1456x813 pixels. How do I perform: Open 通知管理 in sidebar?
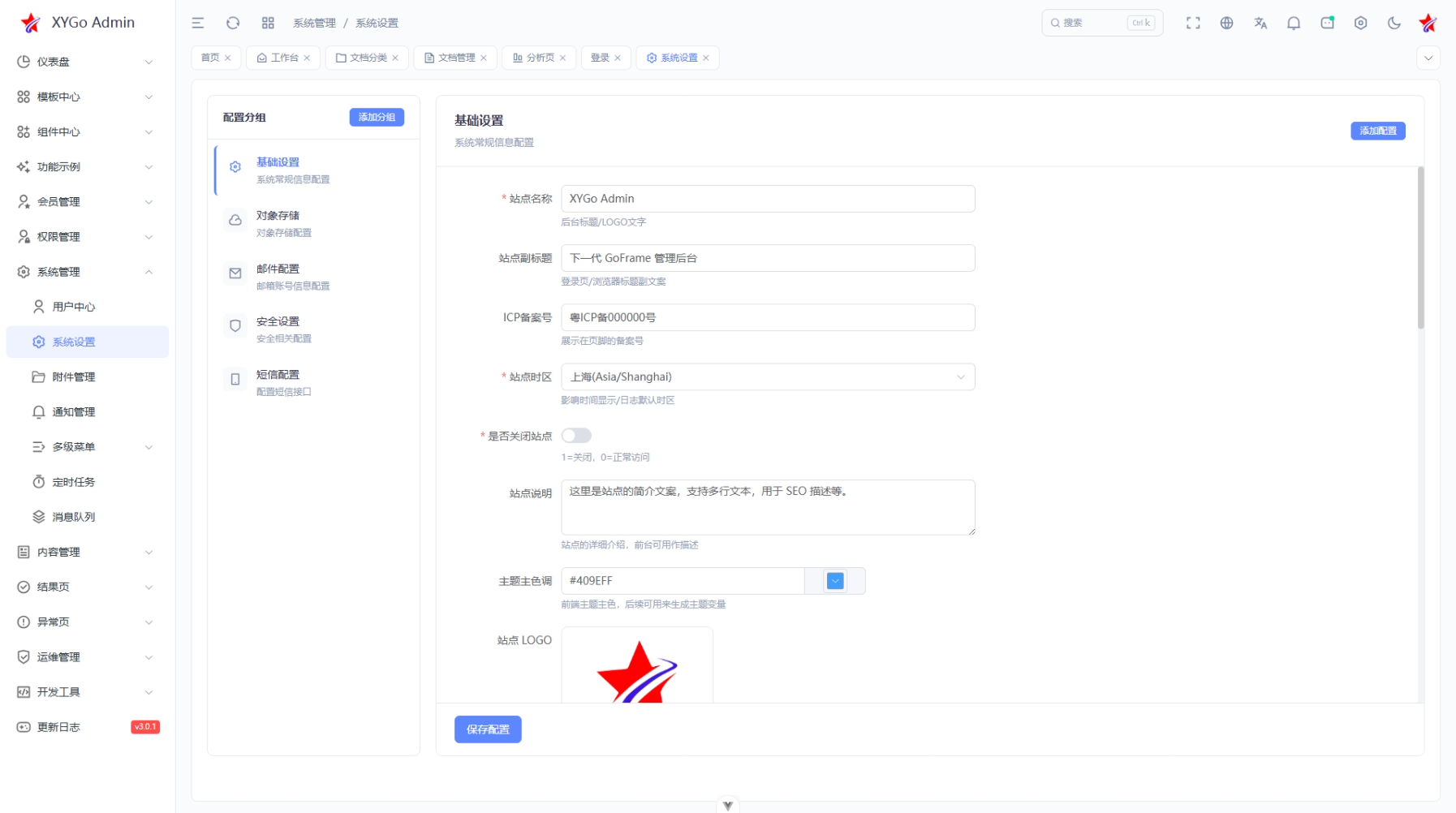pos(87,411)
